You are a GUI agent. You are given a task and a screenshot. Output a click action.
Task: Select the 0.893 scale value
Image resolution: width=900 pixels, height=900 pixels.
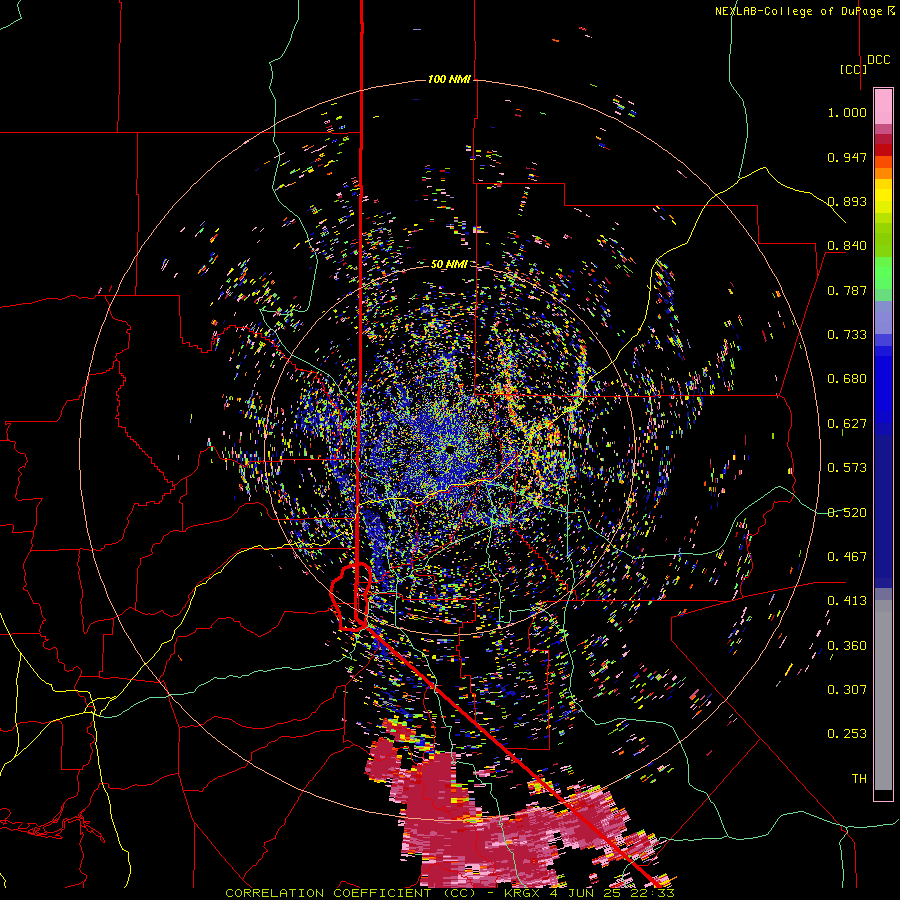click(847, 201)
